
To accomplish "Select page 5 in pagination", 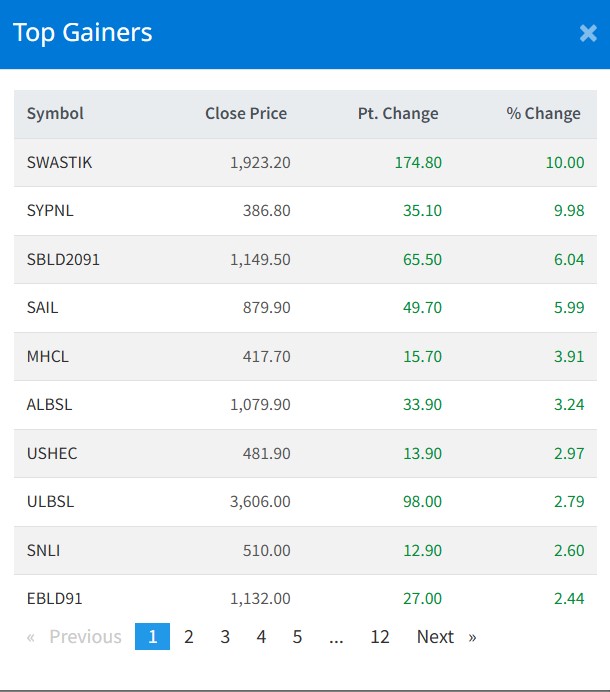I will tap(297, 637).
